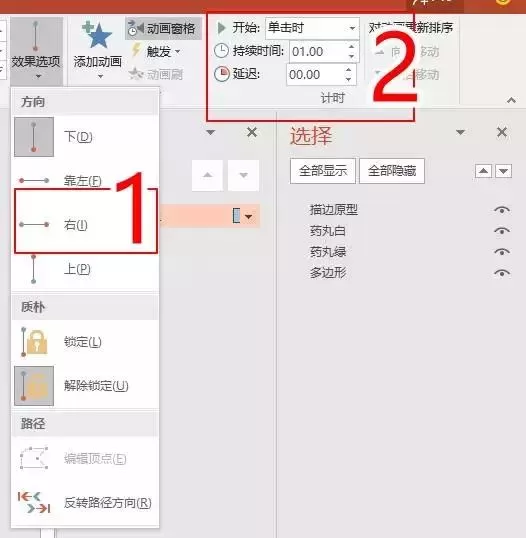Image resolution: width=526 pixels, height=538 pixels.
Task: Select the 多边形 object
Action: point(328,273)
